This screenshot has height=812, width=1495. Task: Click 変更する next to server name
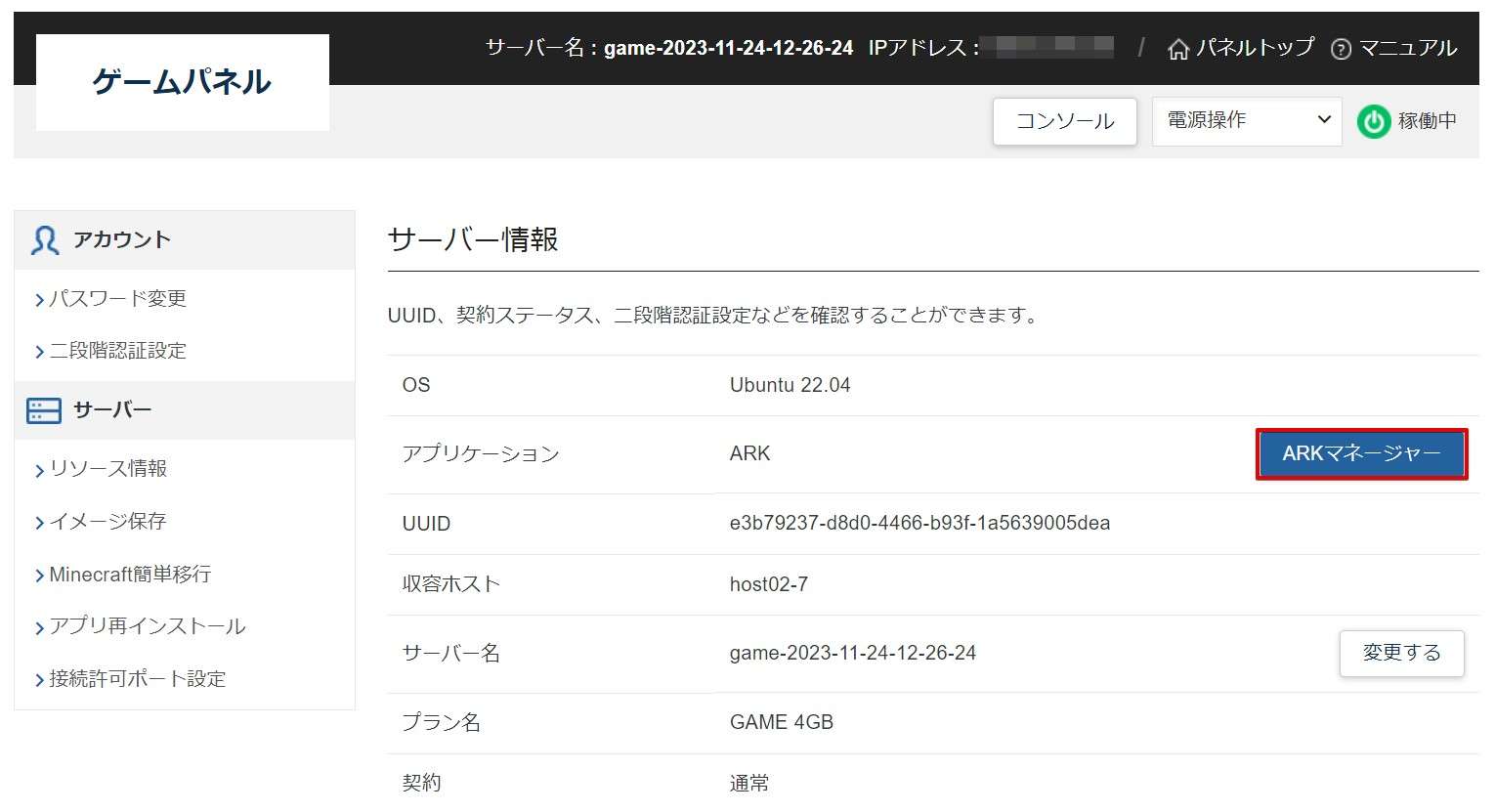(1401, 653)
